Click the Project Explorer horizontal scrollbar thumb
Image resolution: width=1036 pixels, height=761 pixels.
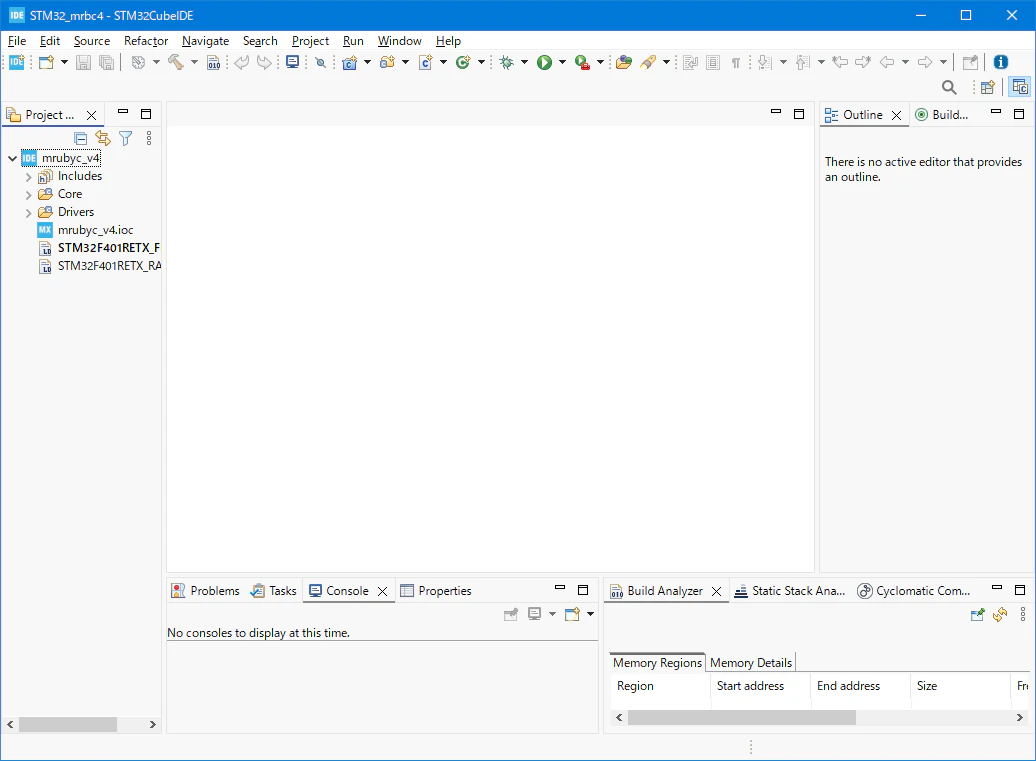tap(68, 725)
